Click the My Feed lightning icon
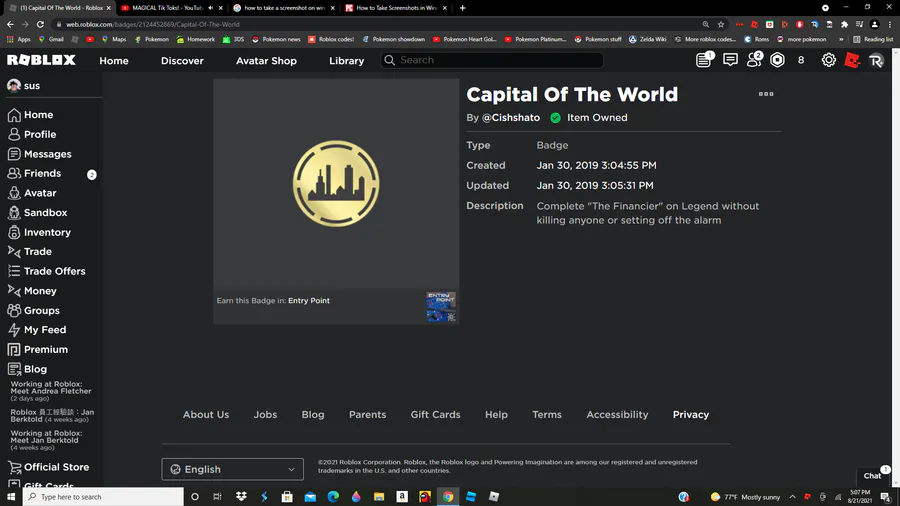Screen dimensions: 900x506 coord(14,330)
